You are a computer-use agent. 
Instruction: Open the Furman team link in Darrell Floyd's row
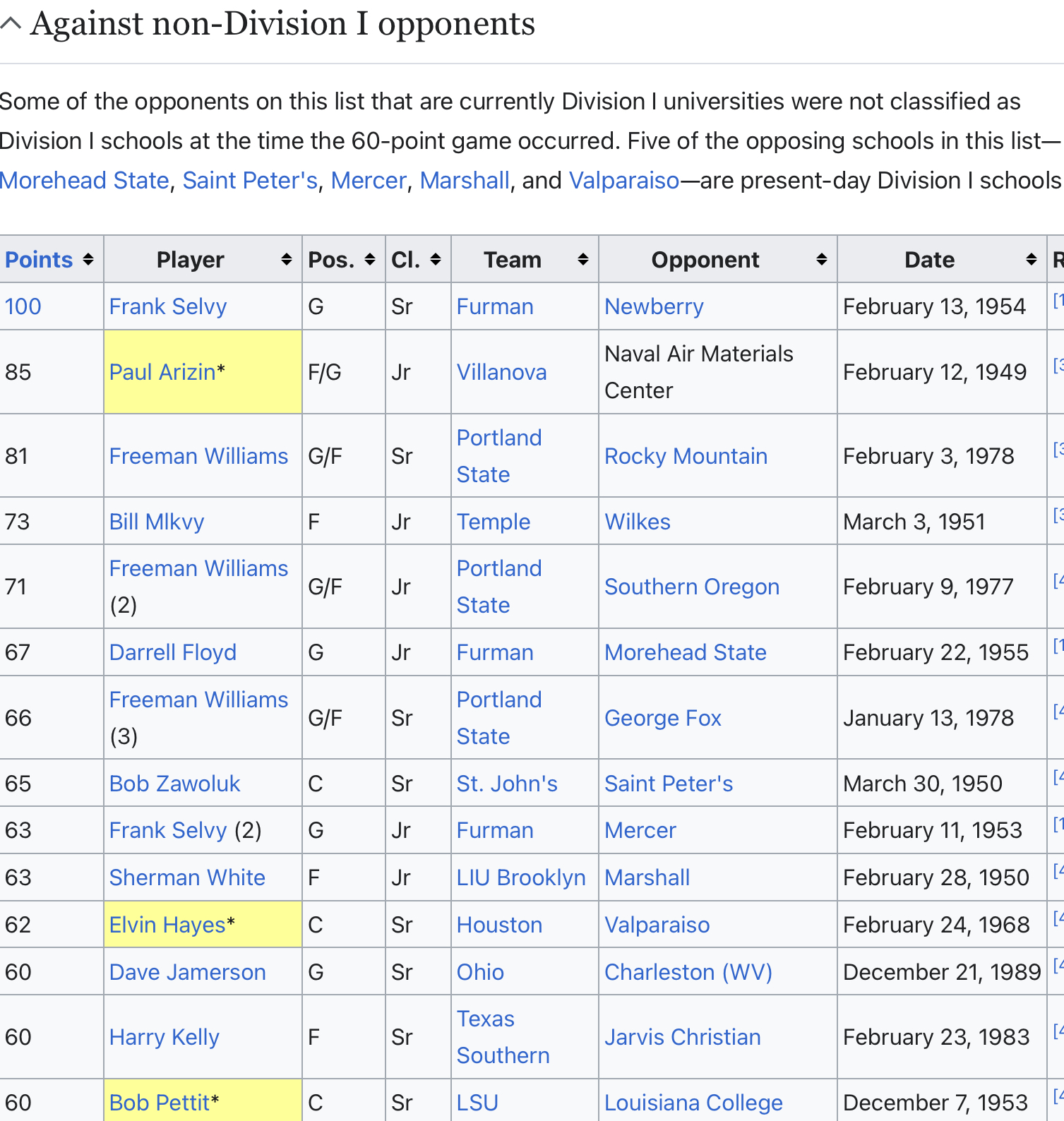coord(495,652)
